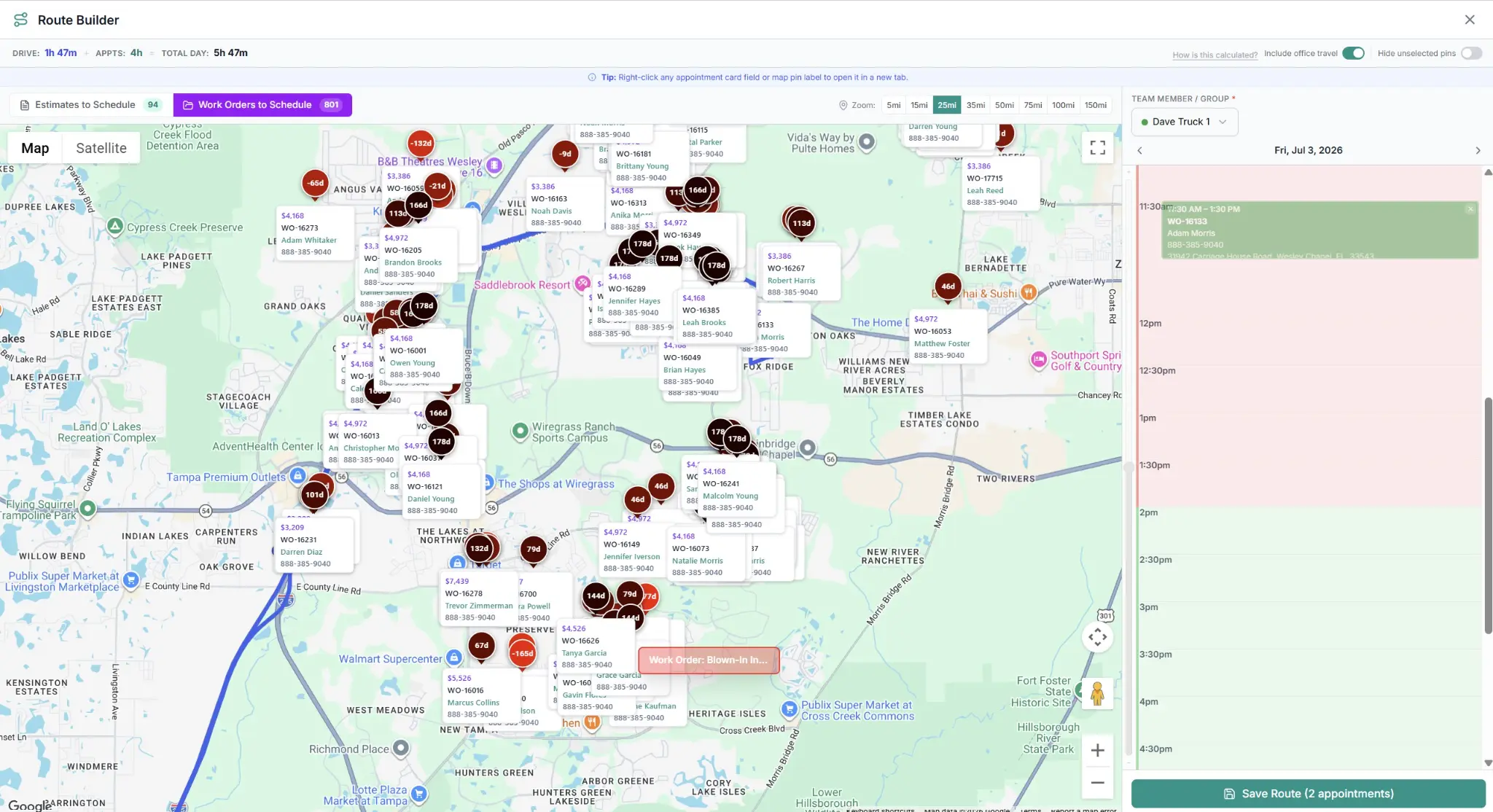1493x812 pixels.
Task: Go to next day in calendar
Action: pyautogui.click(x=1478, y=150)
